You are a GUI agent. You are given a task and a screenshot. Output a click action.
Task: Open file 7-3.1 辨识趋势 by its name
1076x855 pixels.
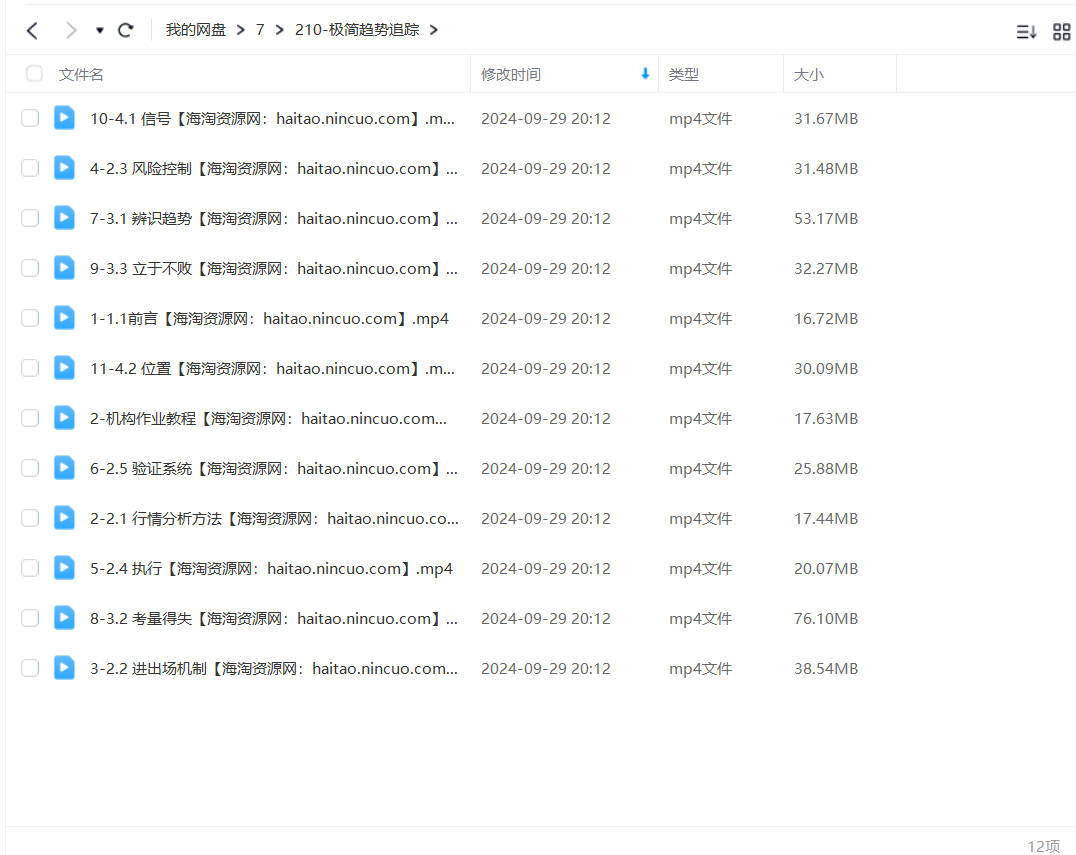point(274,218)
